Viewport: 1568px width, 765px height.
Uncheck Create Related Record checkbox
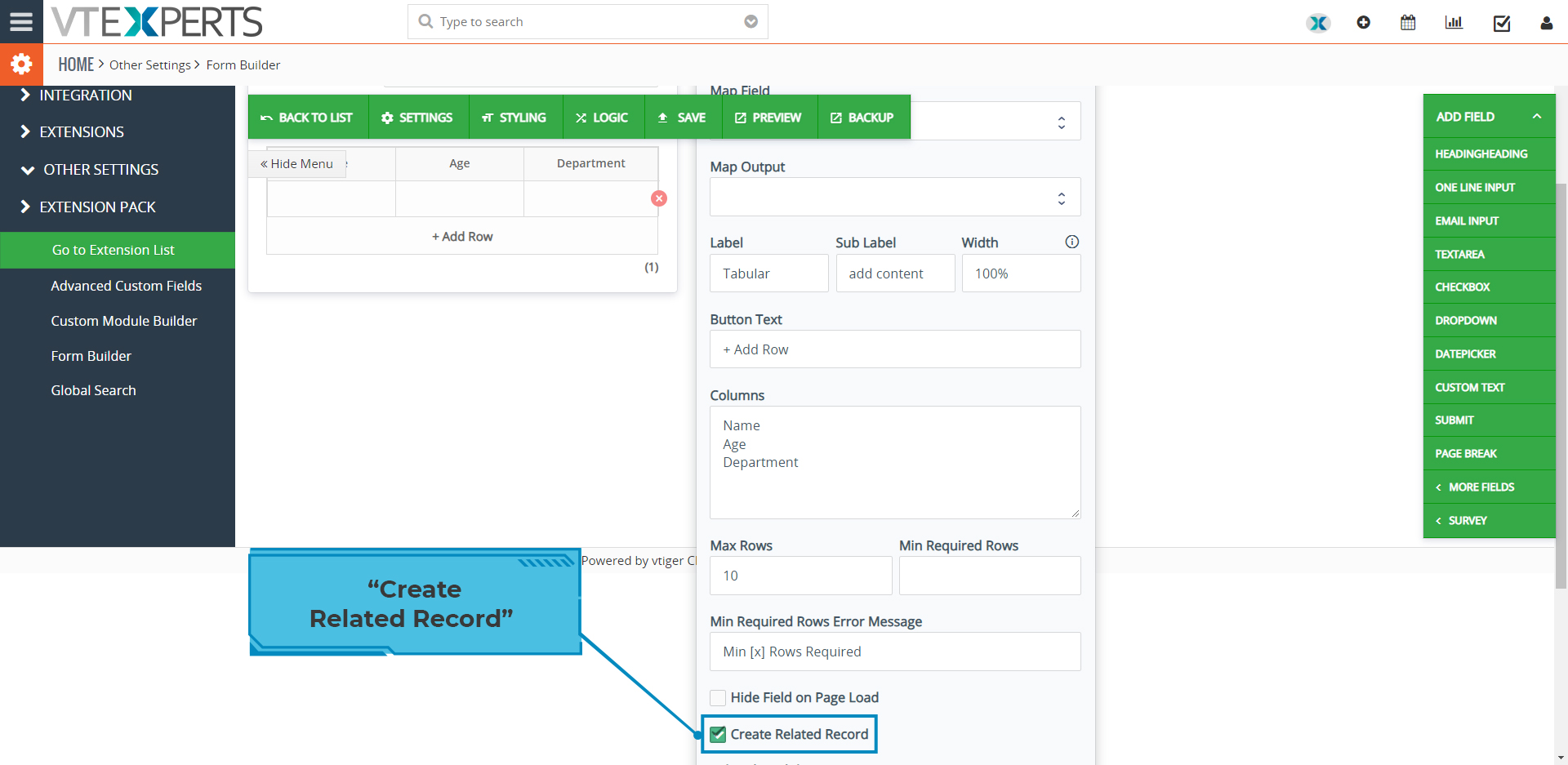point(718,735)
